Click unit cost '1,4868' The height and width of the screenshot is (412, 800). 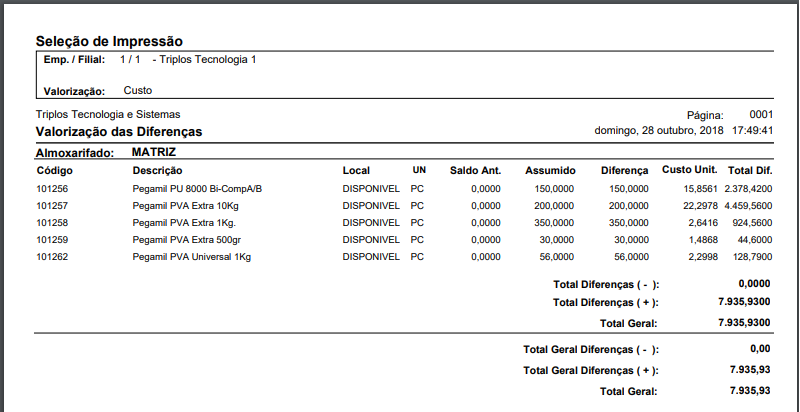[703, 240]
